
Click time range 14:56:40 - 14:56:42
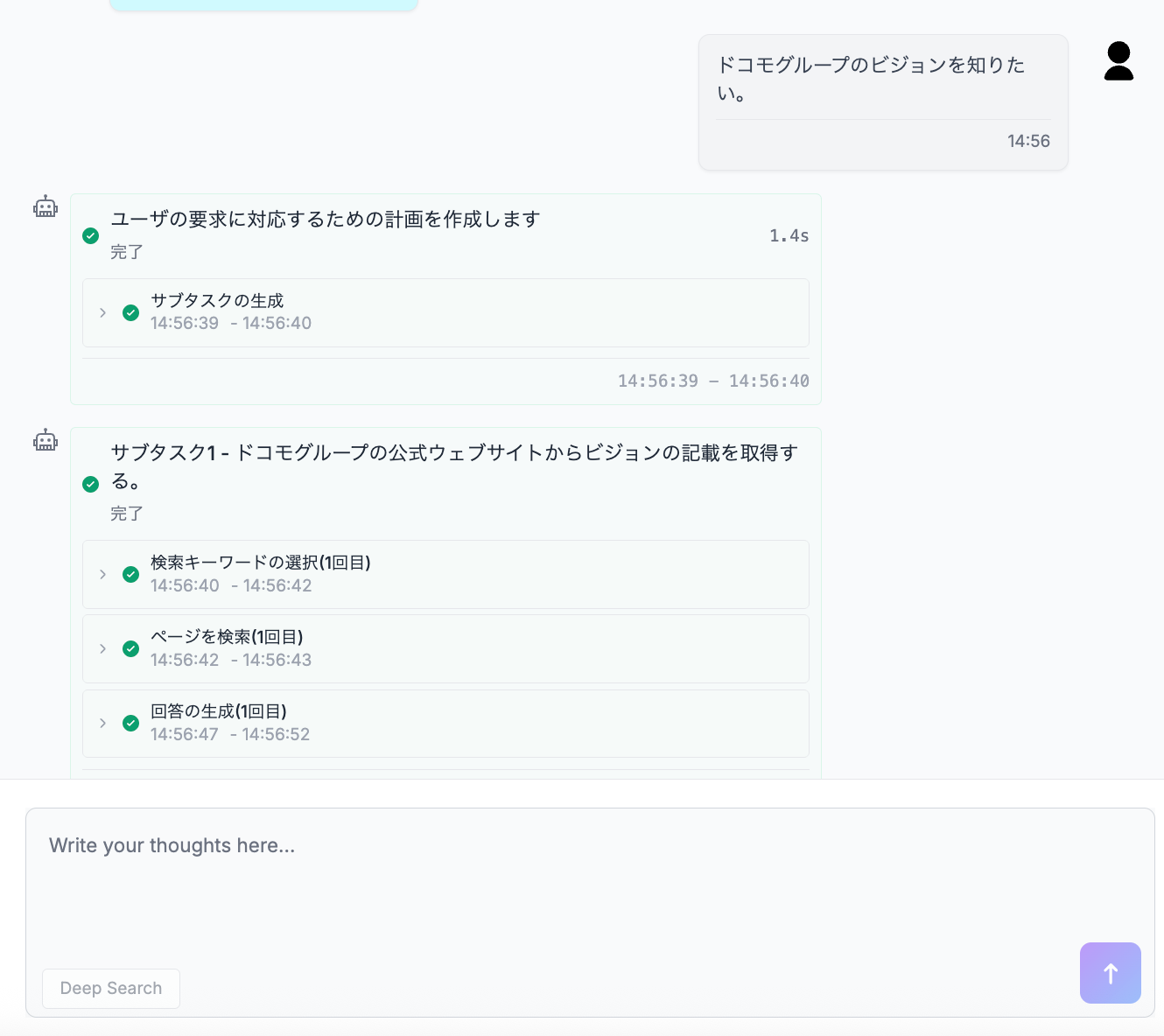point(231,585)
